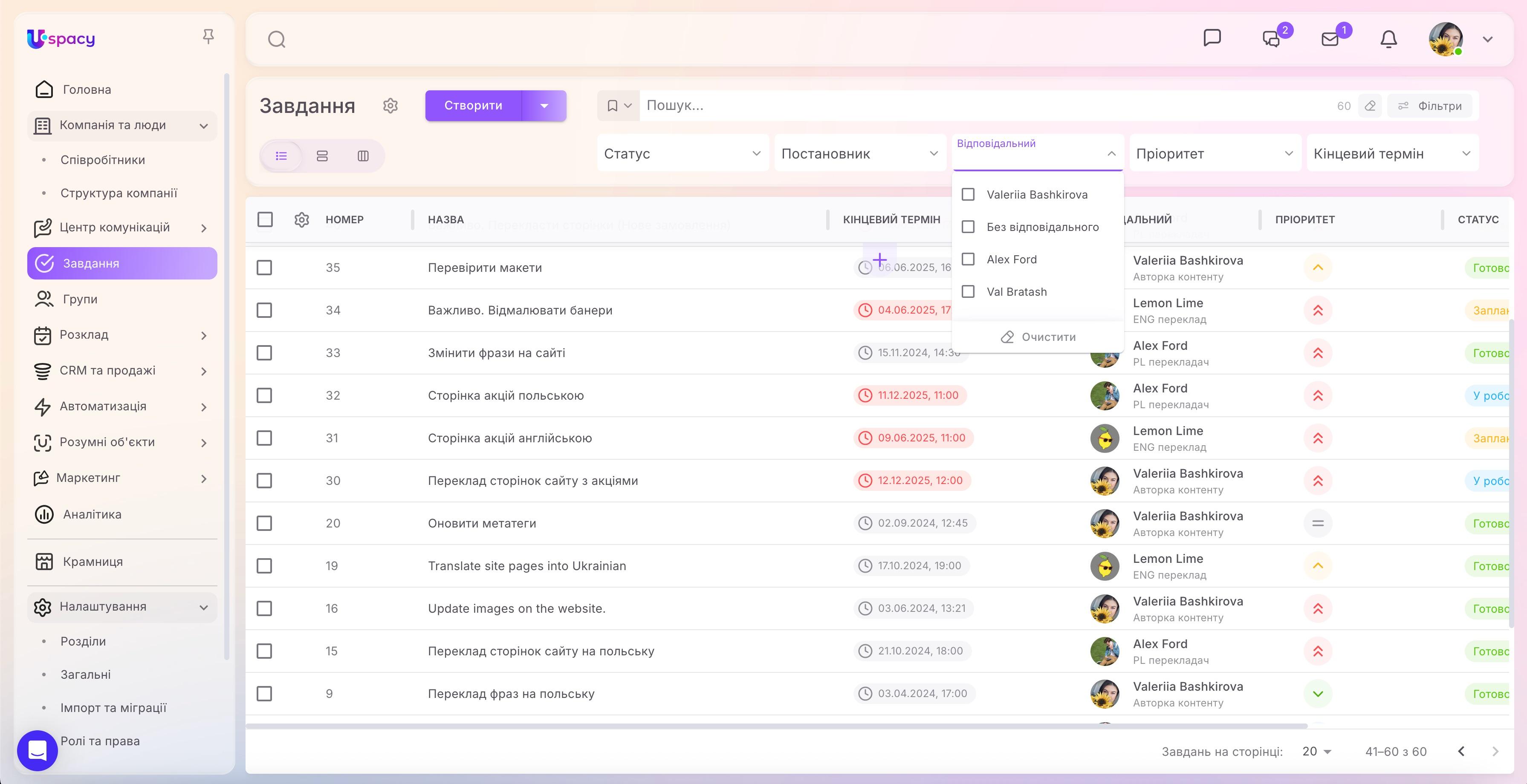This screenshot has height=784, width=1527.
Task: Open Tasks page settings gear icon
Action: click(x=390, y=106)
